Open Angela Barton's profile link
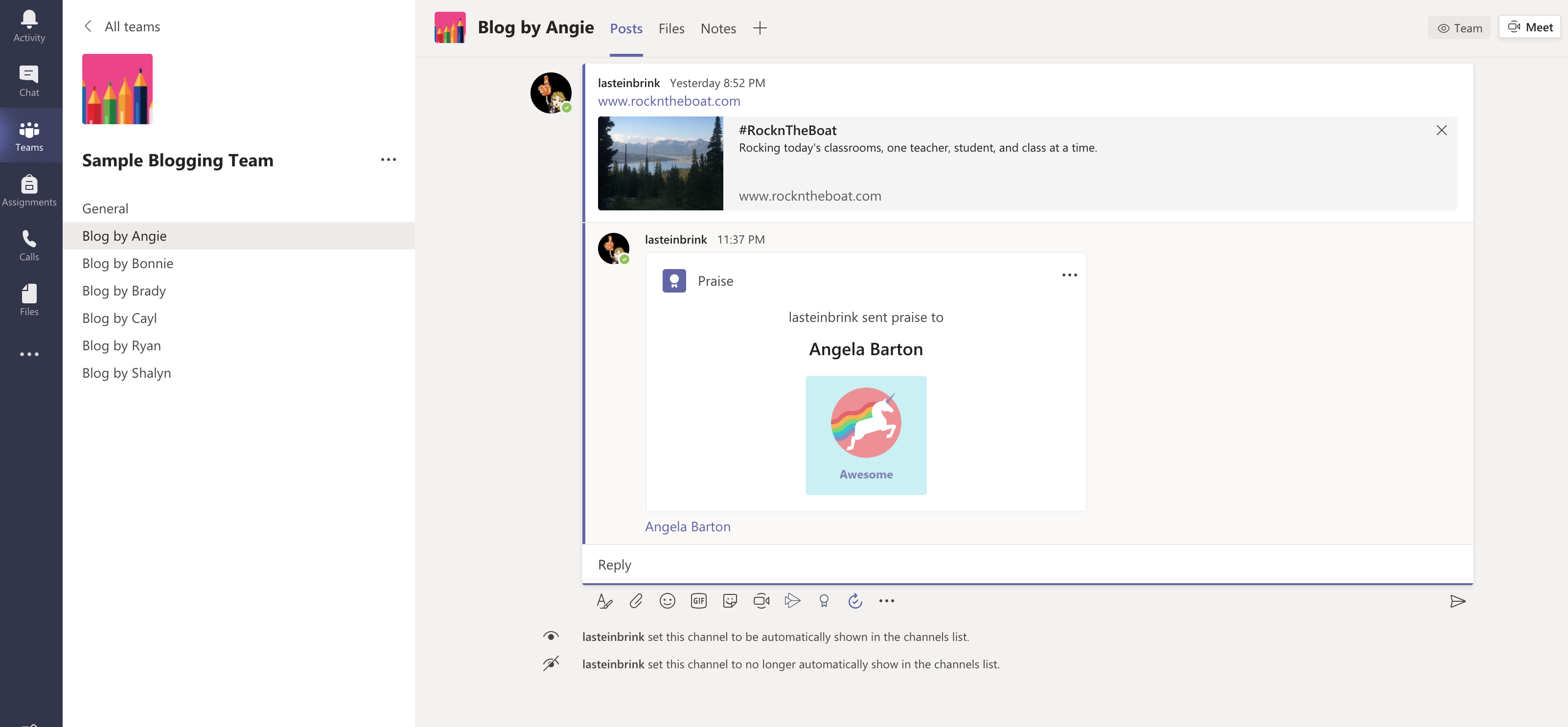 [687, 526]
